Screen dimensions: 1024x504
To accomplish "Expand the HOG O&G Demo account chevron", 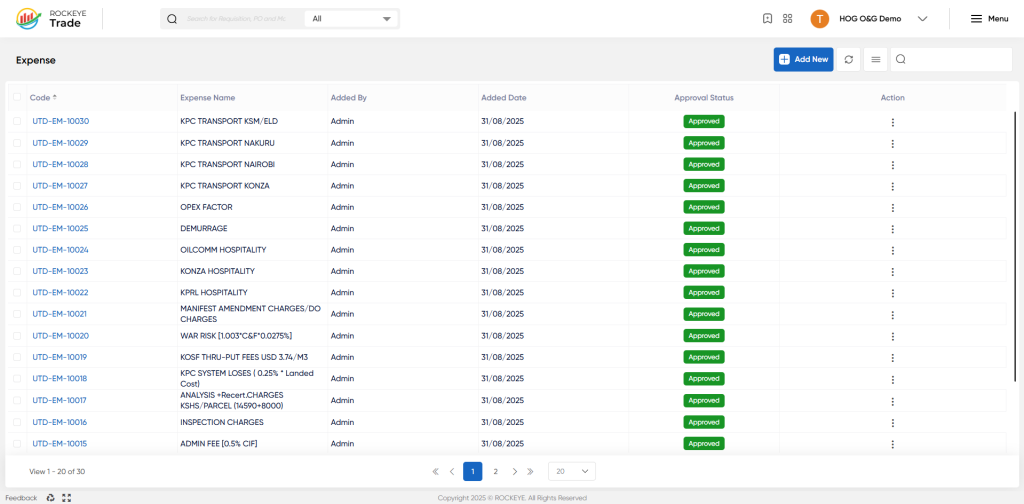I will pyautogui.click(x=922, y=19).
